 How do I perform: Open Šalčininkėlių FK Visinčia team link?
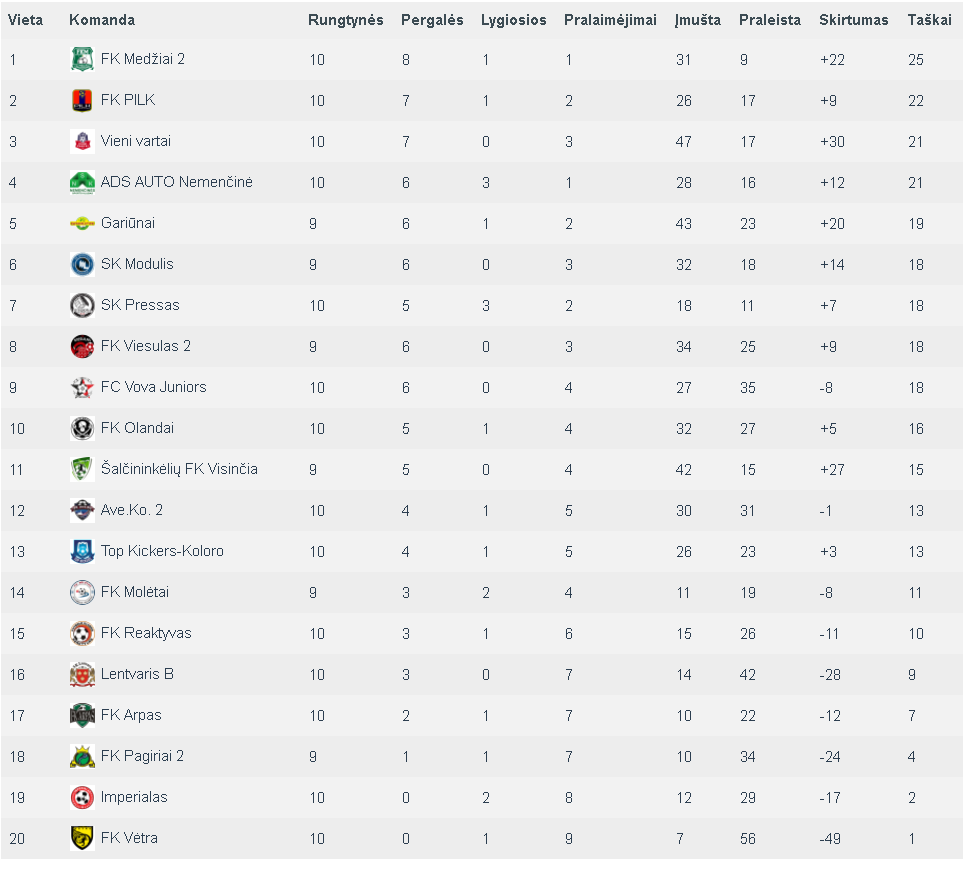(x=179, y=469)
